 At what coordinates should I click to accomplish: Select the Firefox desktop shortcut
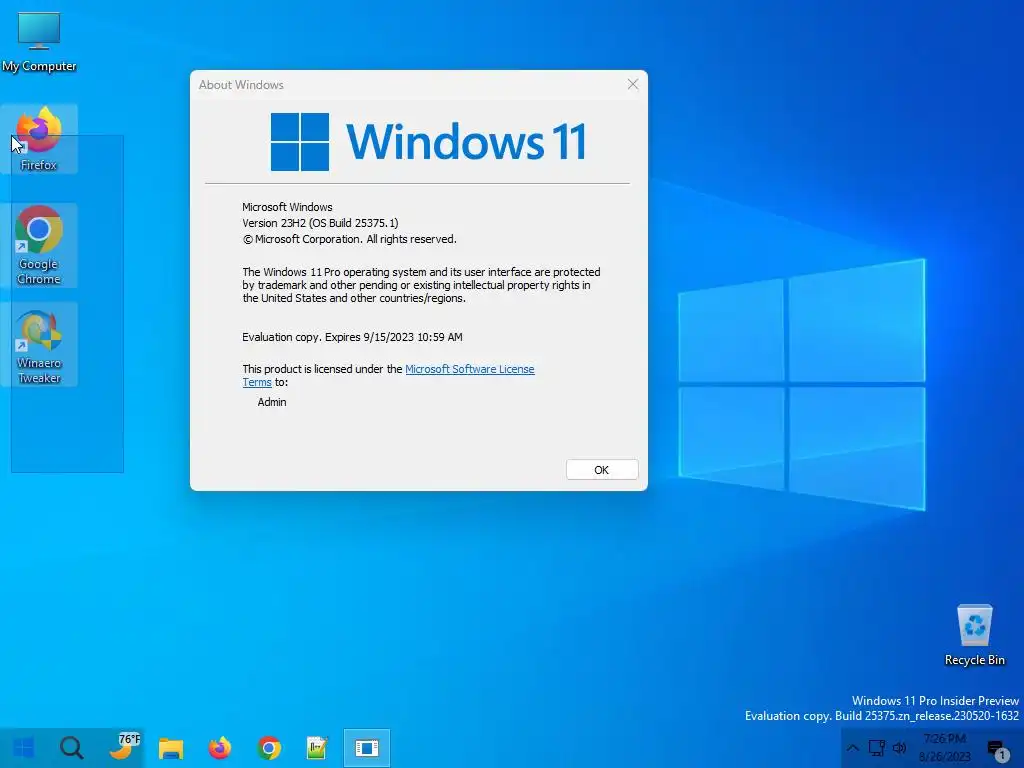(39, 139)
